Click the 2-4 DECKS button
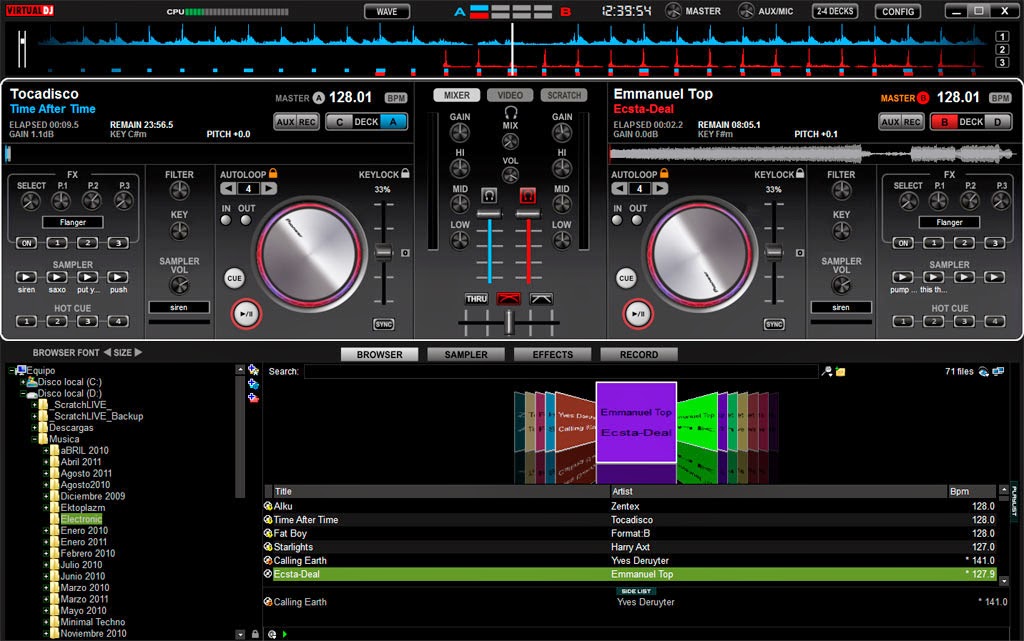The image size is (1024, 641). 835,11
